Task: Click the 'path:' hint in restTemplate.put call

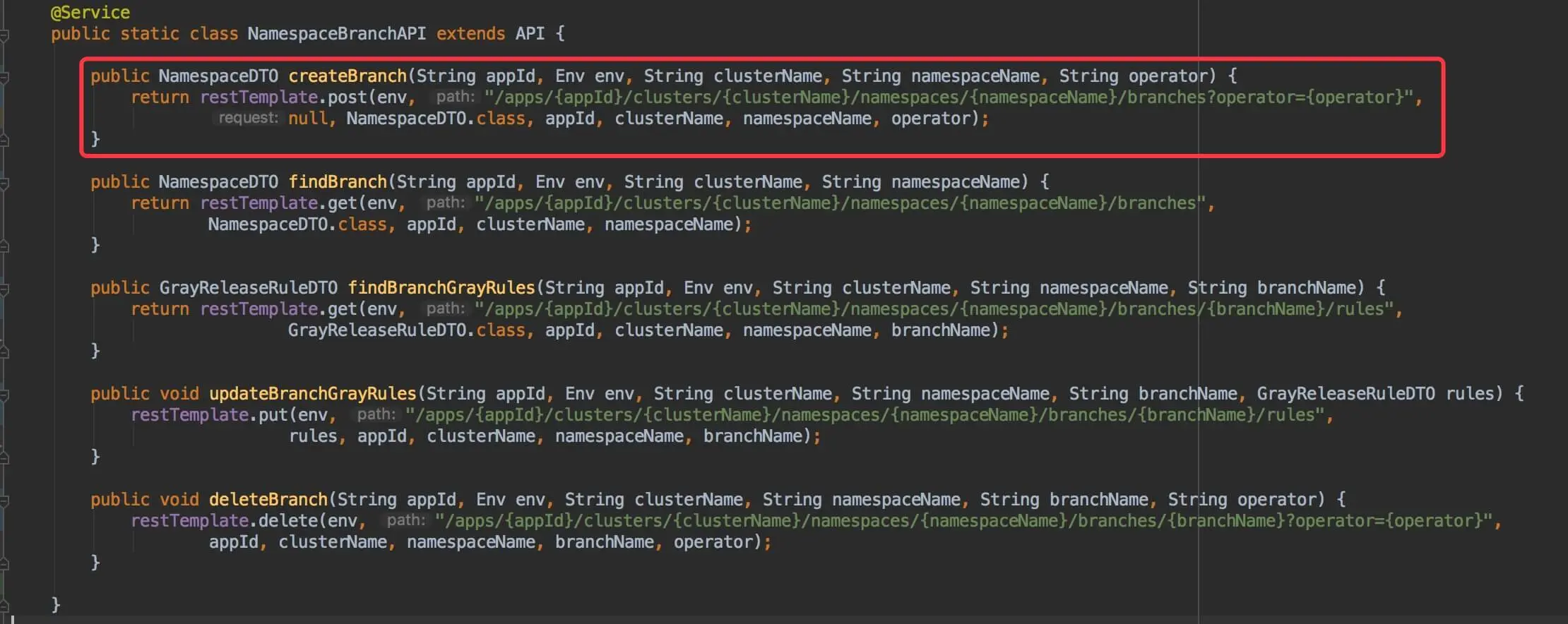Action: [376, 414]
